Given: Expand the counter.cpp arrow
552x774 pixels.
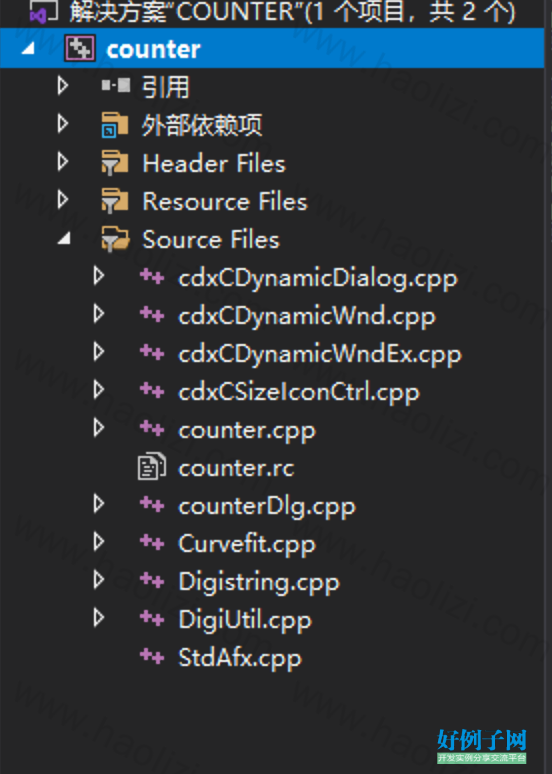Looking at the screenshot, I should tap(99, 428).
